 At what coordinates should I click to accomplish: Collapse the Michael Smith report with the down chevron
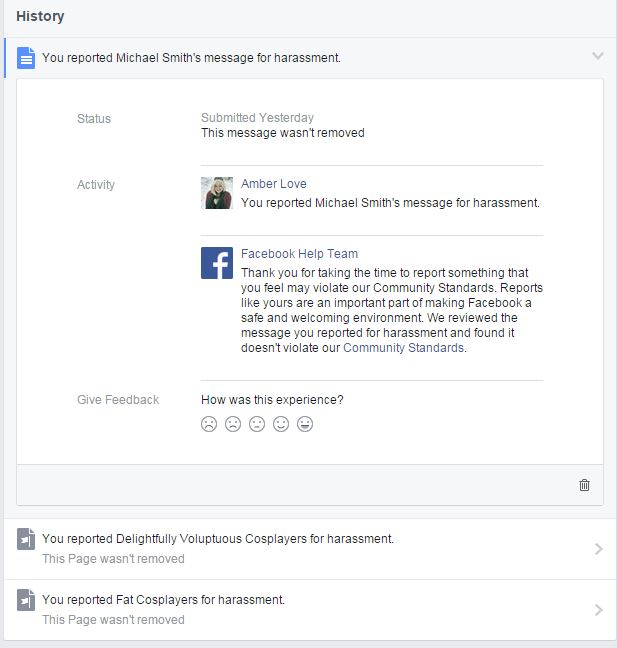click(x=598, y=55)
